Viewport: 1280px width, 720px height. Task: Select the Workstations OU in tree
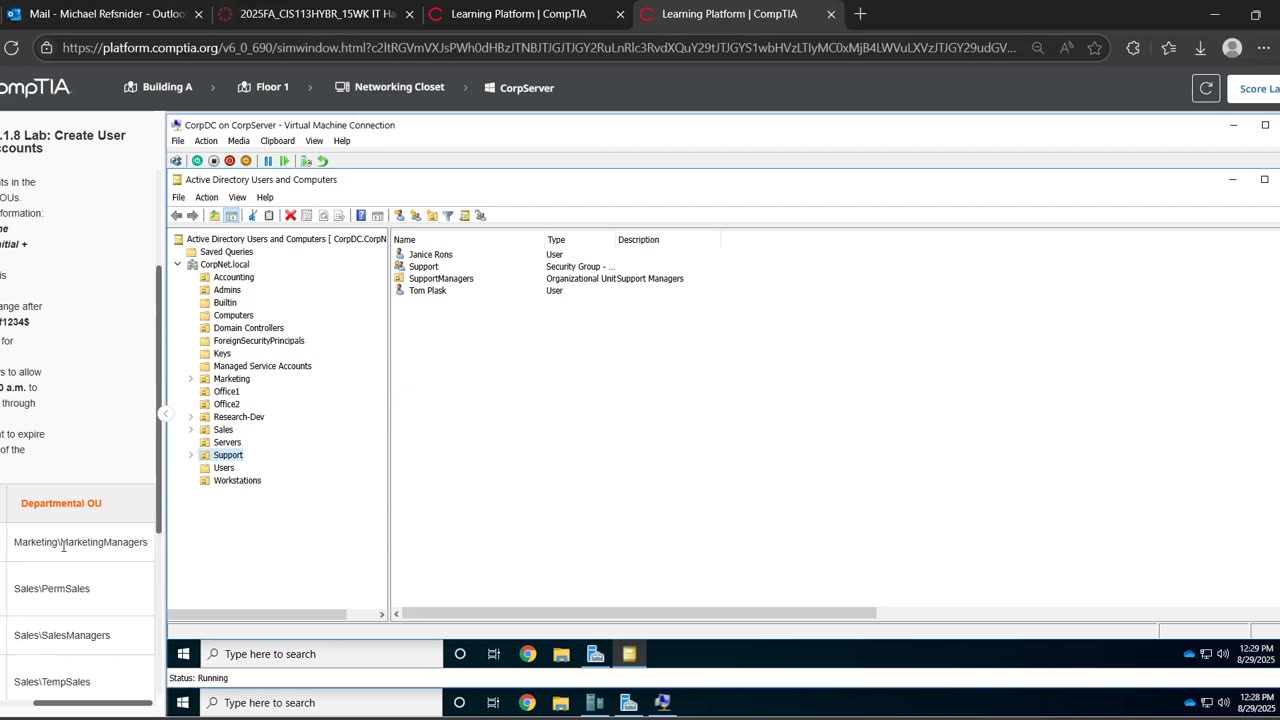[x=237, y=481]
